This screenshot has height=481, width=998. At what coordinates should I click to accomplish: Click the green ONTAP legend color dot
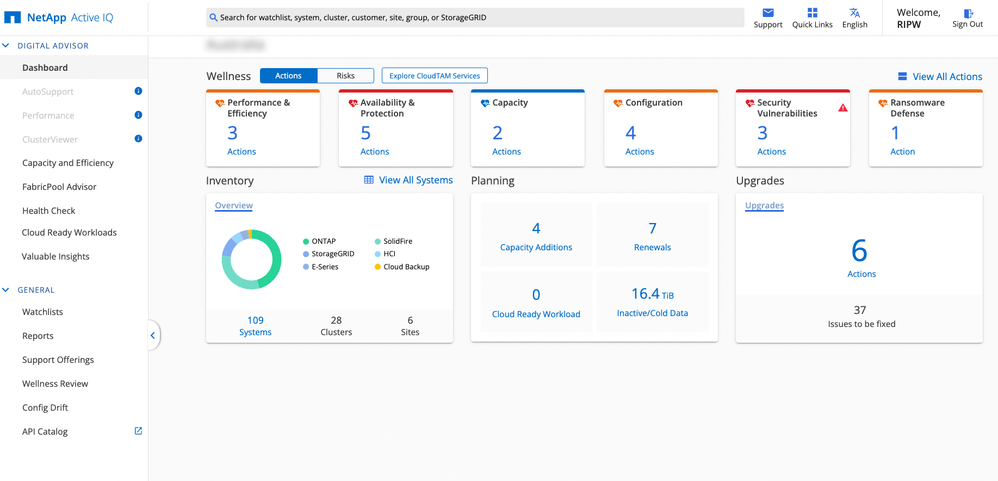click(306, 241)
